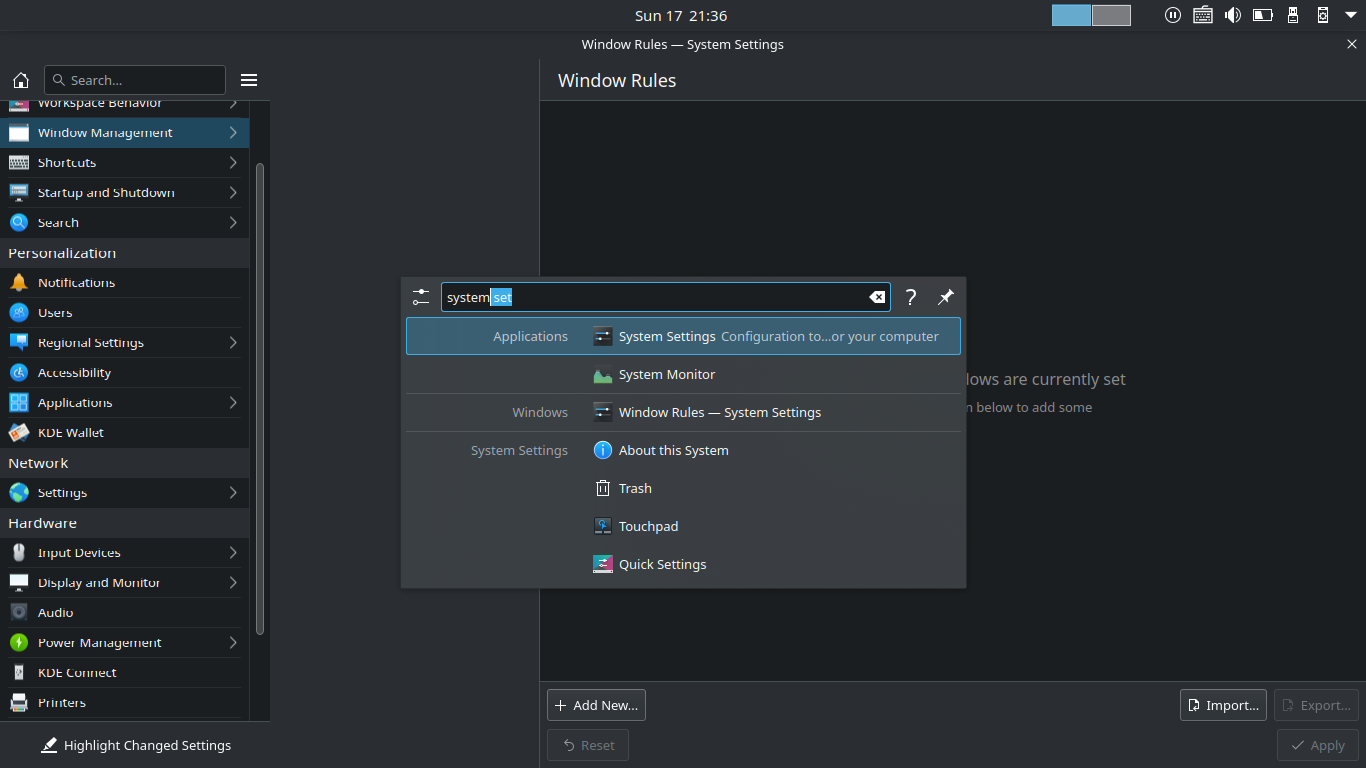The image size is (1366, 768).
Task: Expand the Applications chevron in sidebar
Action: click(233, 403)
